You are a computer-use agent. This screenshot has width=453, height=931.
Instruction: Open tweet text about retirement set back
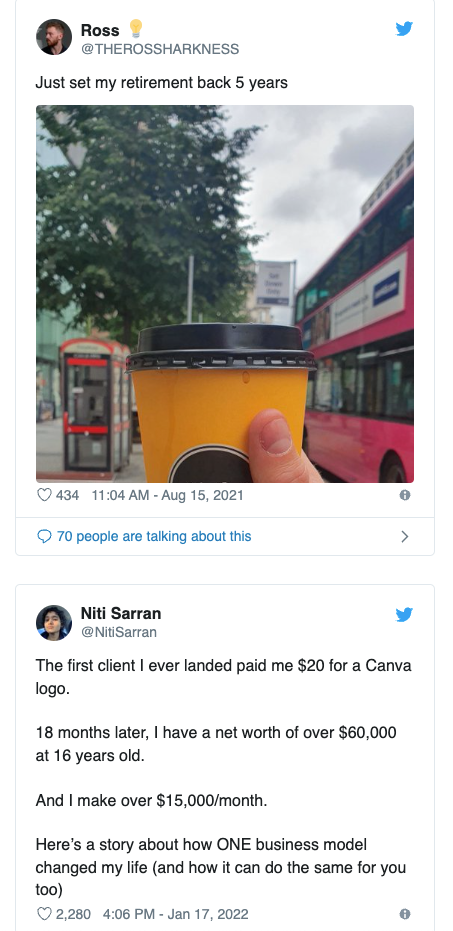click(161, 83)
